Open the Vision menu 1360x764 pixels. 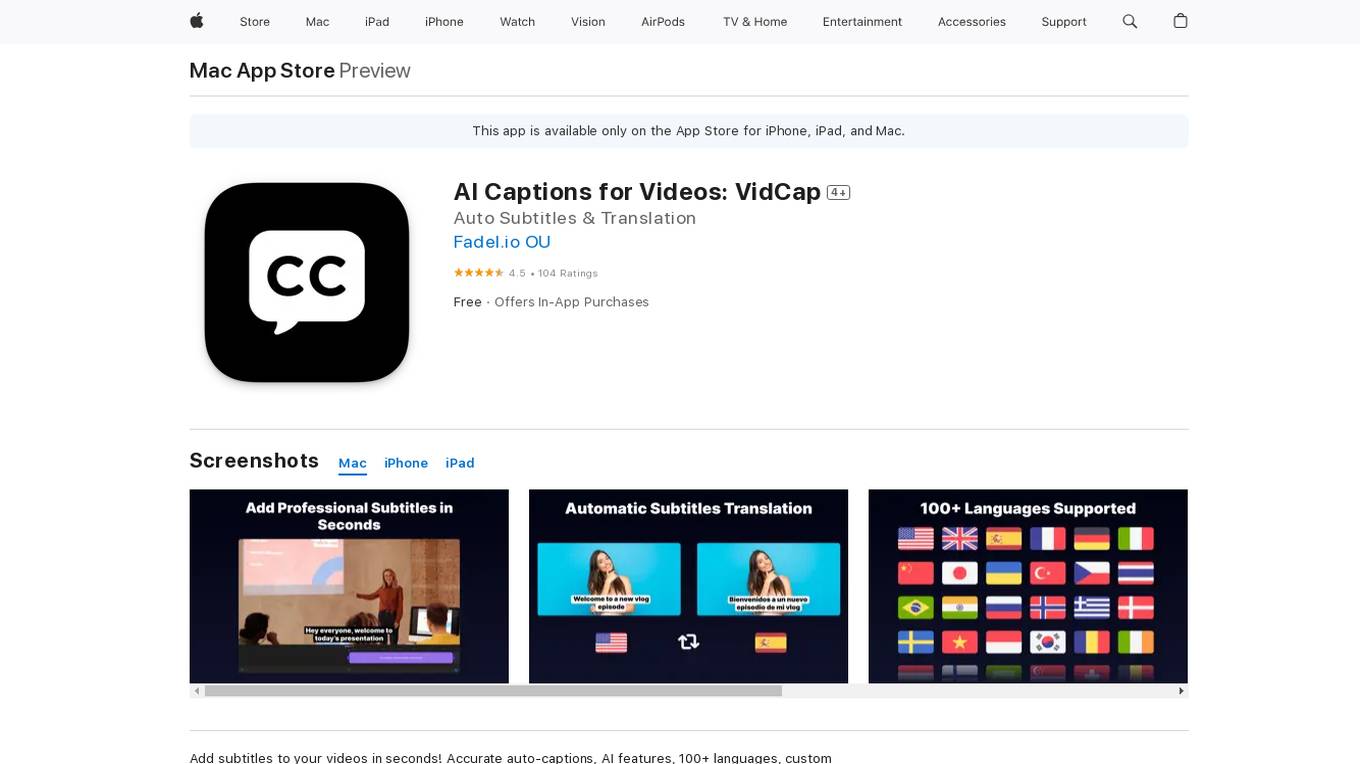click(588, 22)
